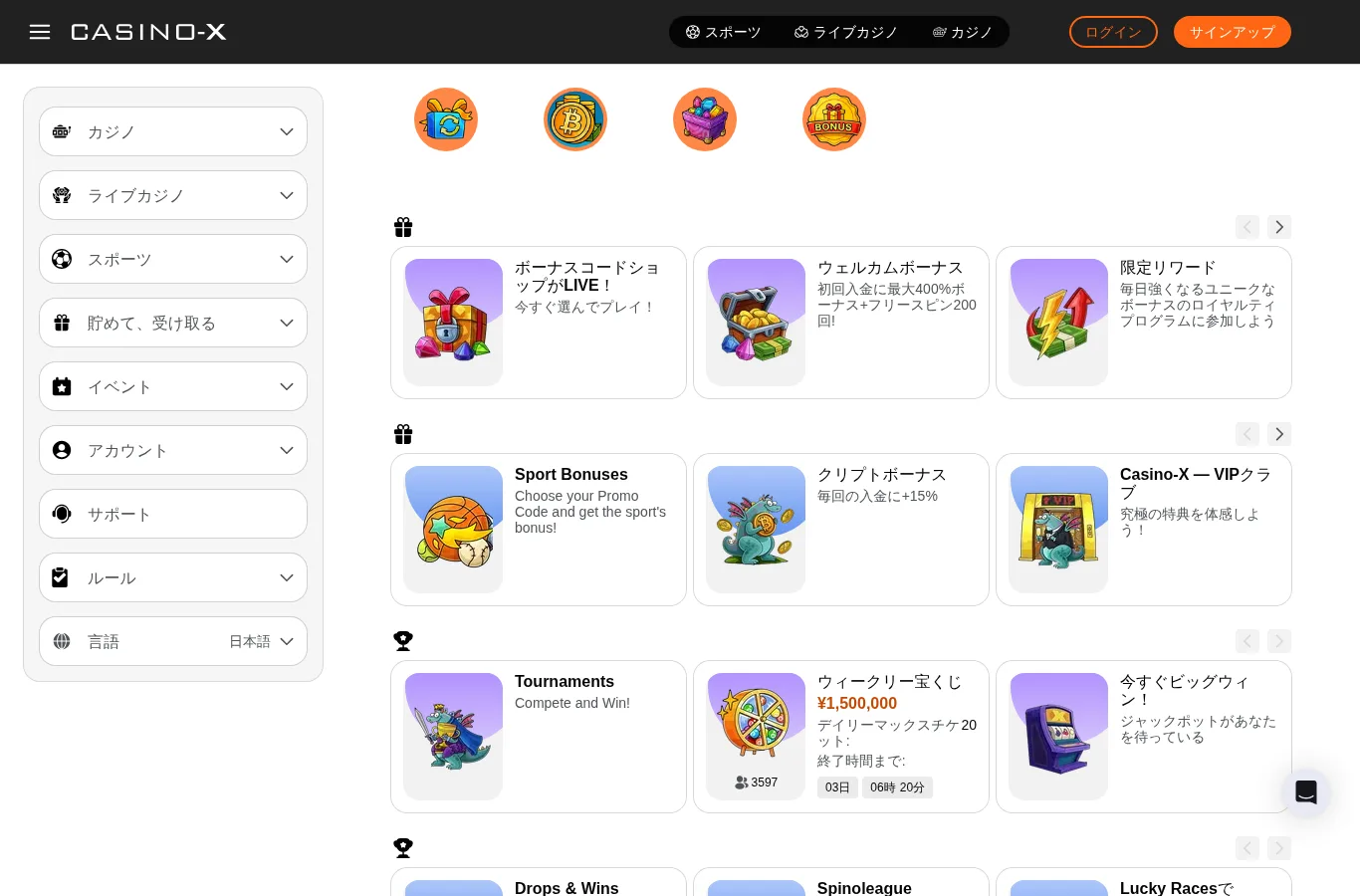Open the live chat widget icon

point(1306,792)
